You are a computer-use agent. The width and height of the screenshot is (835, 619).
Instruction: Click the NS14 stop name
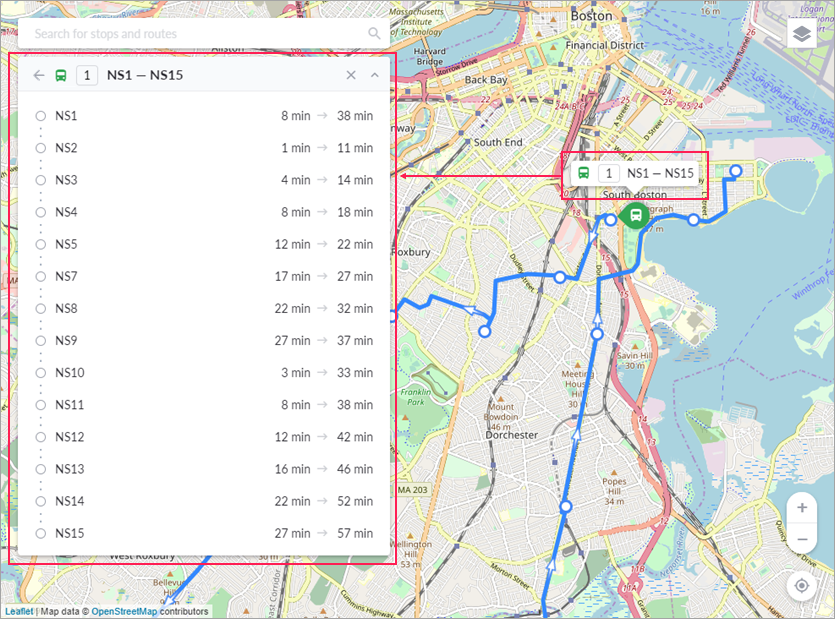pos(70,501)
